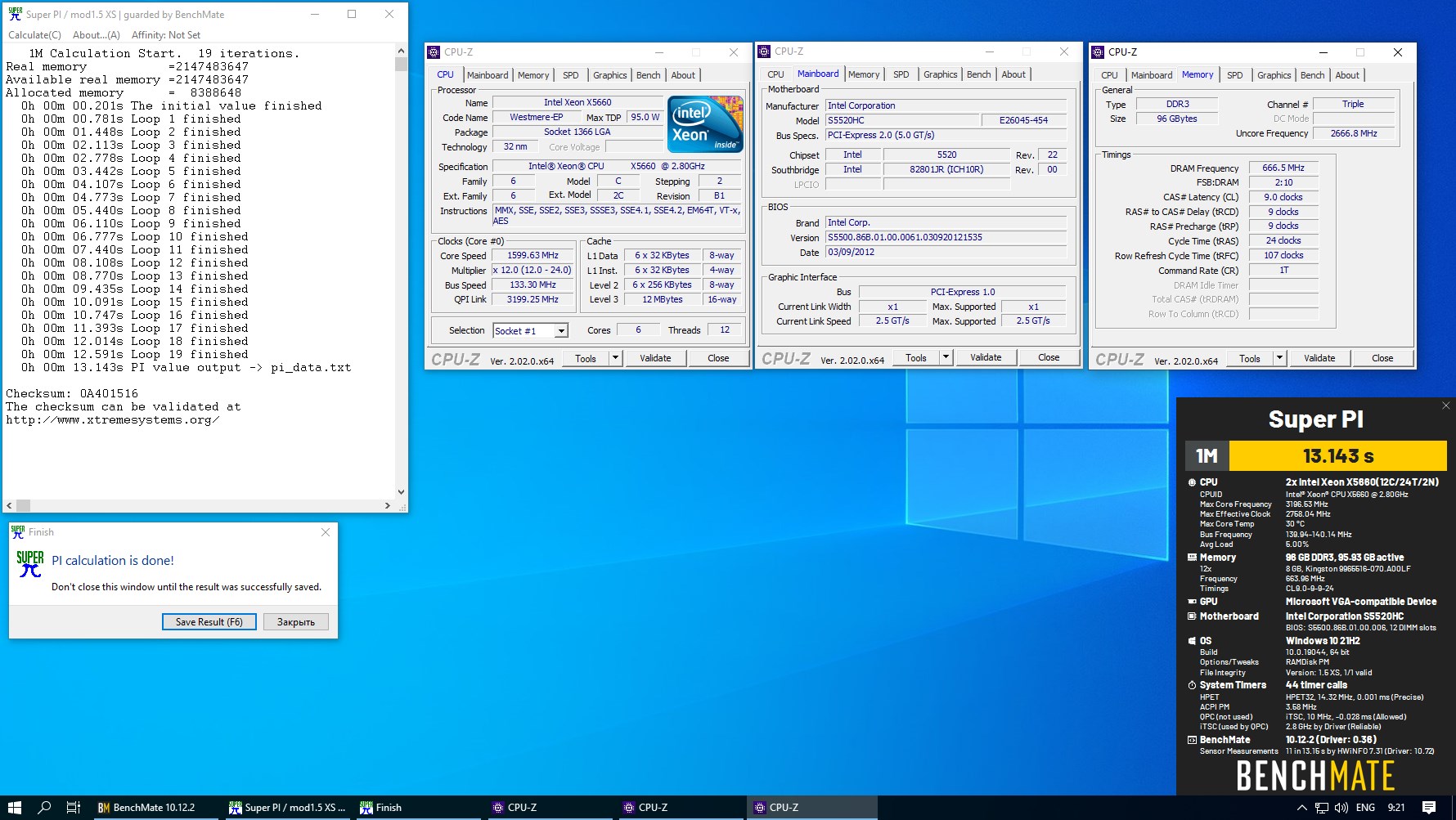Open the Windows notification center icon
1456x820 pixels.
(1429, 808)
